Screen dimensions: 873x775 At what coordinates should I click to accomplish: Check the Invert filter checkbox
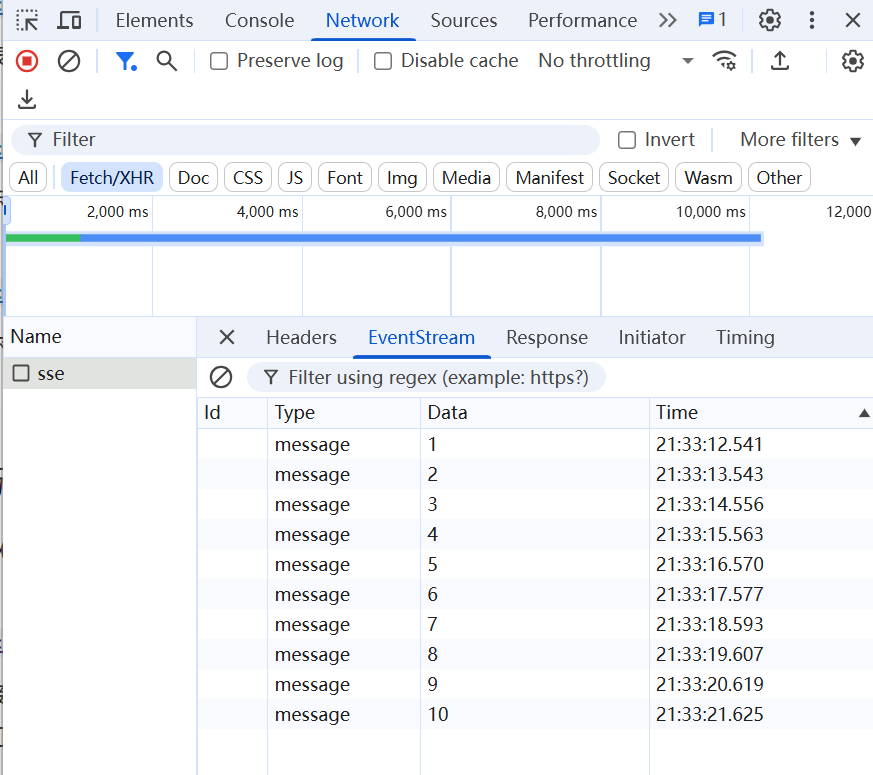(627, 140)
